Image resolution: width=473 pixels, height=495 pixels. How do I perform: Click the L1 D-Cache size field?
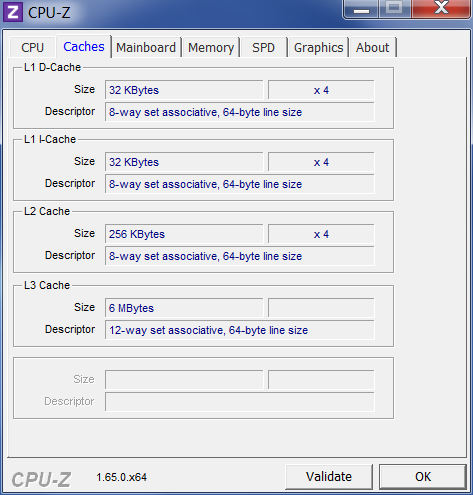(x=184, y=90)
